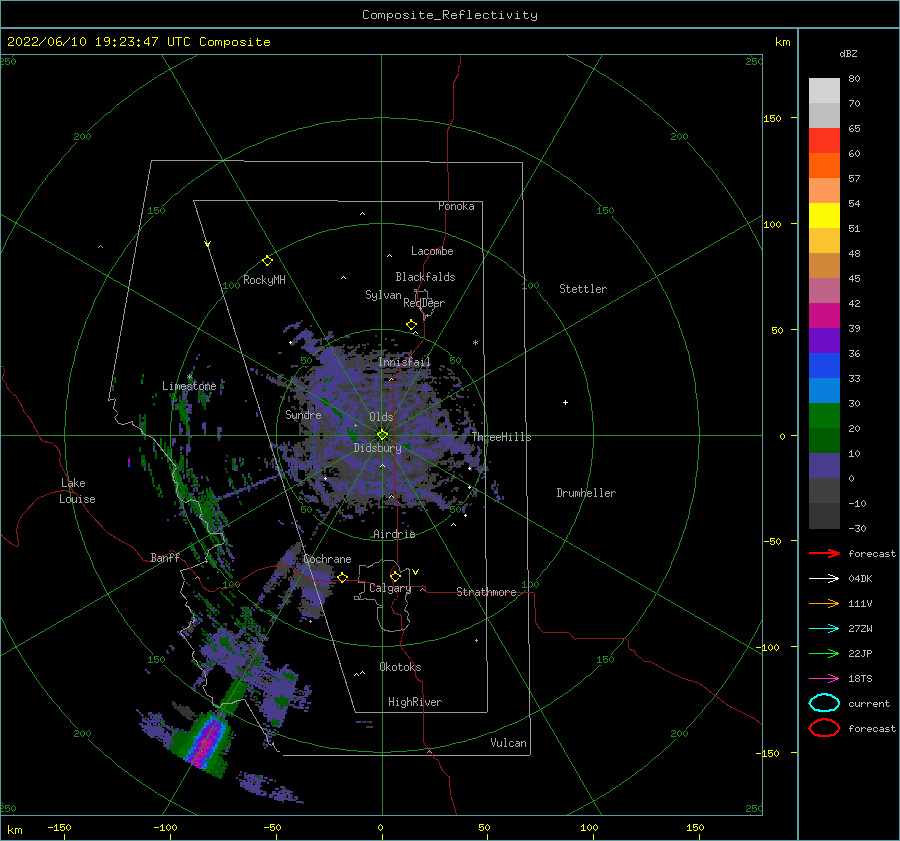The height and width of the screenshot is (841, 900).
Task: Click the Limestone label
Action: (x=189, y=386)
